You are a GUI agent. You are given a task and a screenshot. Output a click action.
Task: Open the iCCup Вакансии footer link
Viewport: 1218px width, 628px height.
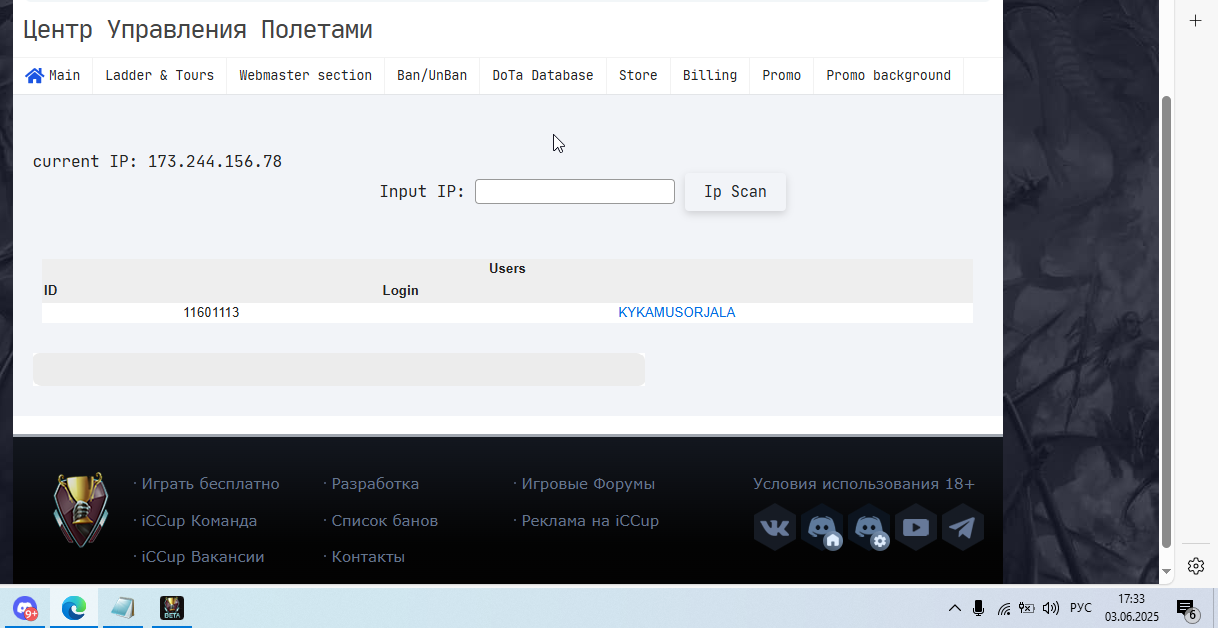203,557
